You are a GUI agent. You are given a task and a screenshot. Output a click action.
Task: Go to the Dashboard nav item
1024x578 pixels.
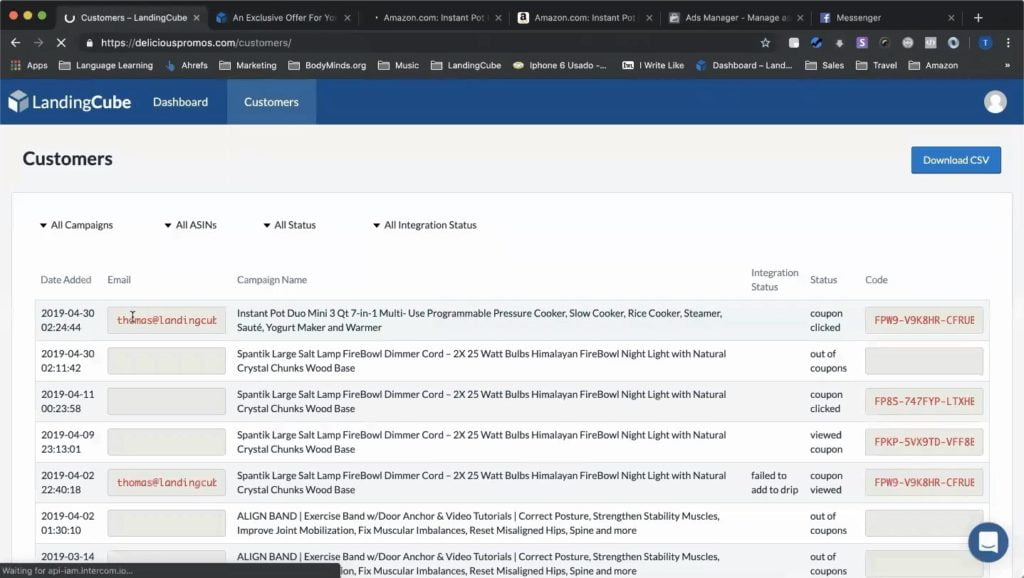pos(180,102)
